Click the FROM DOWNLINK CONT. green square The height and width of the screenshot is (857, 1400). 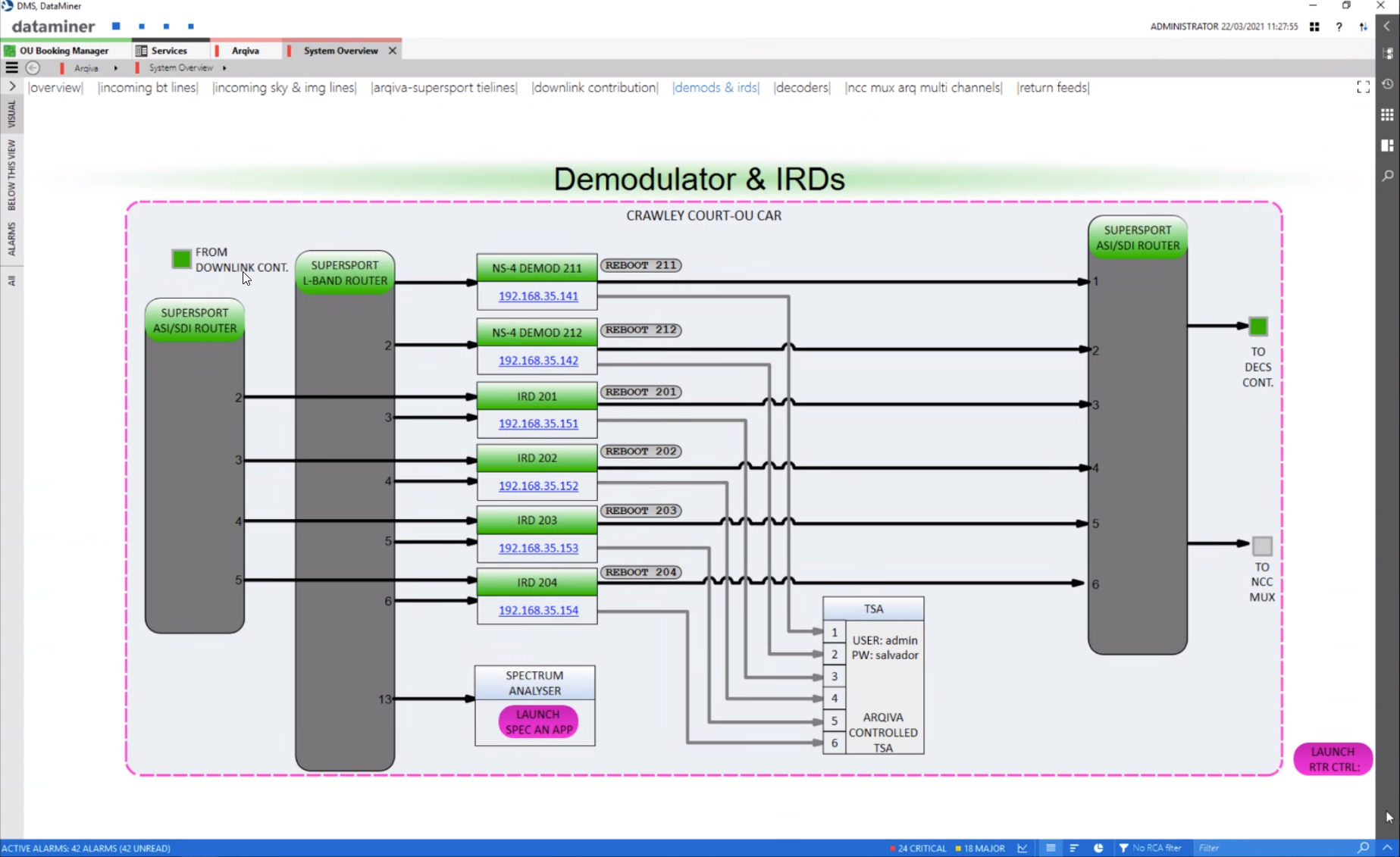coord(181,259)
